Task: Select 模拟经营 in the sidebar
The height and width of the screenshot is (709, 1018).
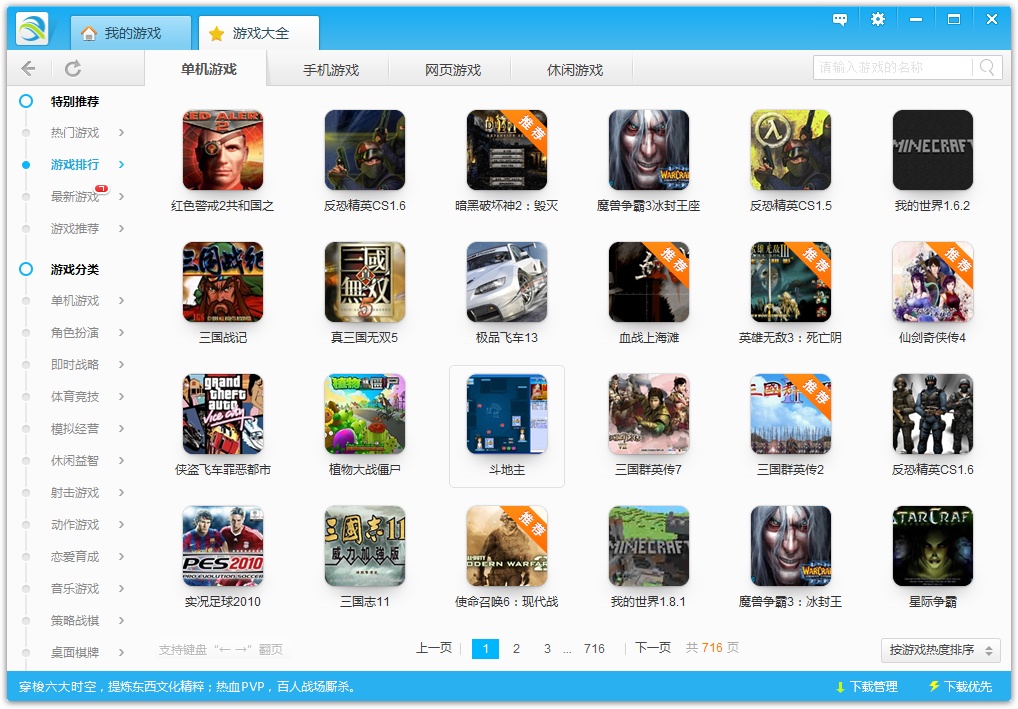Action: 75,429
